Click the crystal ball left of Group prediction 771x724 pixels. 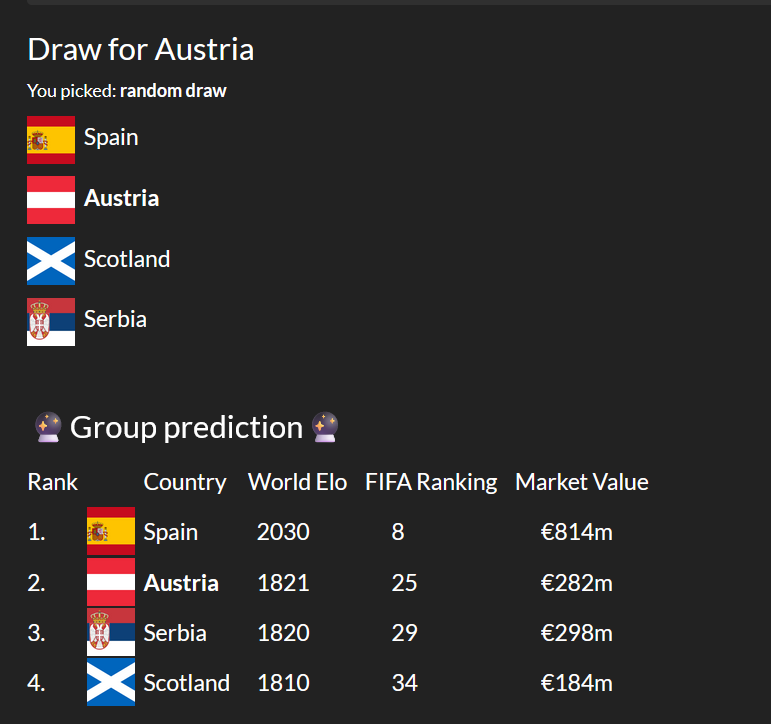click(47, 428)
